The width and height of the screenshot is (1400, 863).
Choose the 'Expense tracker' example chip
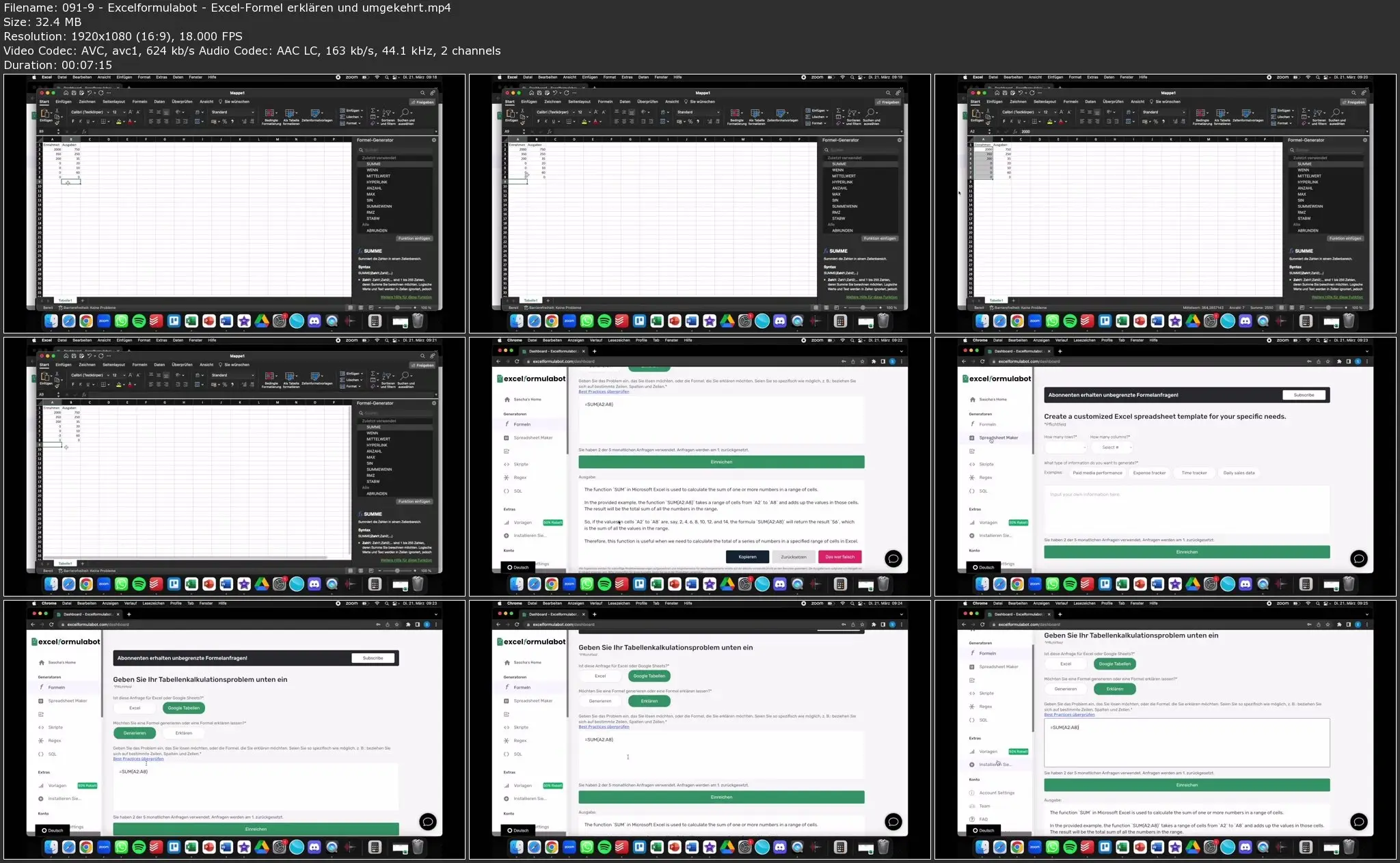tap(1149, 473)
